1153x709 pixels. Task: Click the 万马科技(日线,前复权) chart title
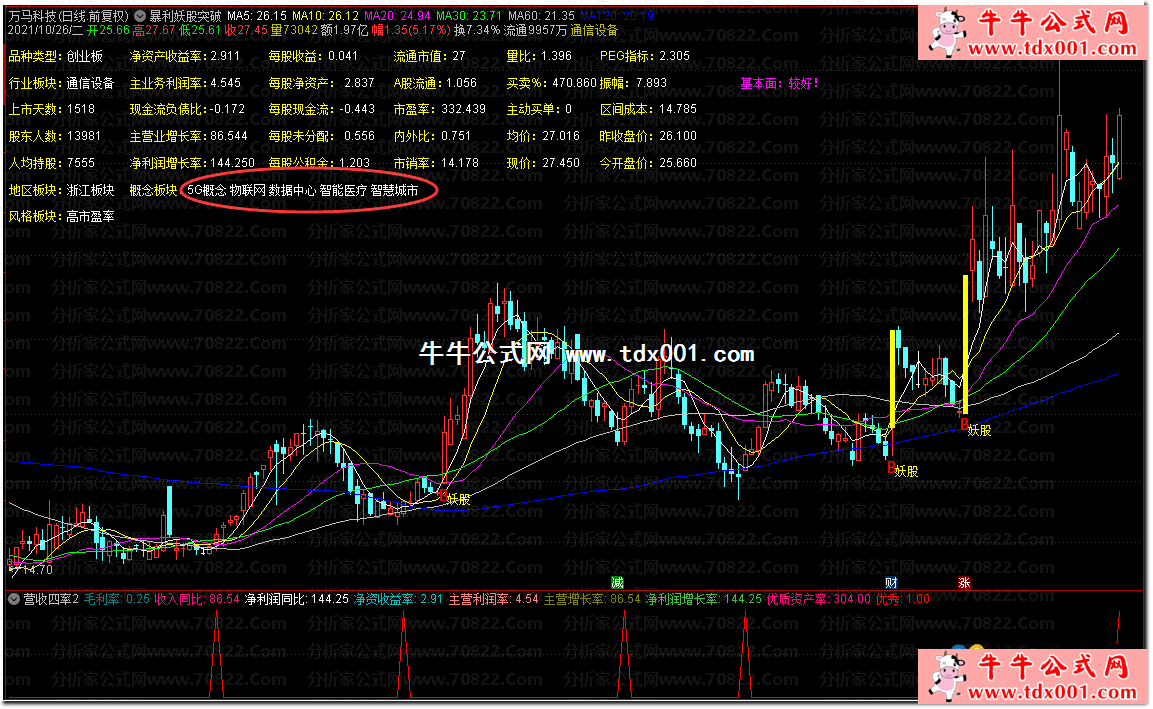pyautogui.click(x=68, y=16)
